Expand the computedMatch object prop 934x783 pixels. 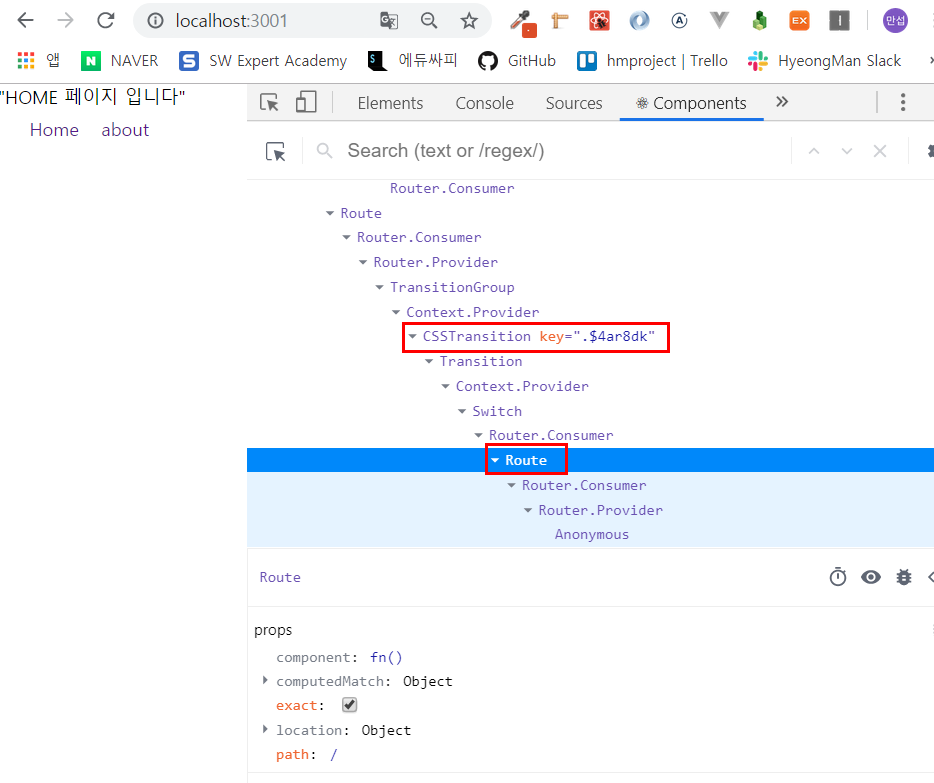[265, 680]
